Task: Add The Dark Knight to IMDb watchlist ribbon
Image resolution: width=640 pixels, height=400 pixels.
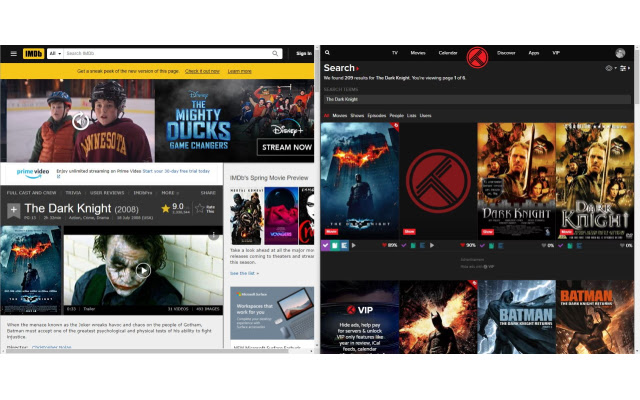Action: click(x=13, y=210)
